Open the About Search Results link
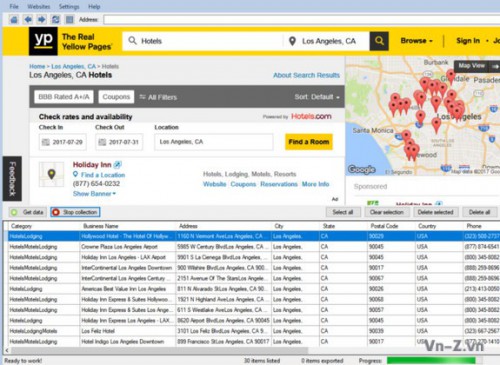Image resolution: width=500 pixels, height=365 pixels. coord(306,75)
